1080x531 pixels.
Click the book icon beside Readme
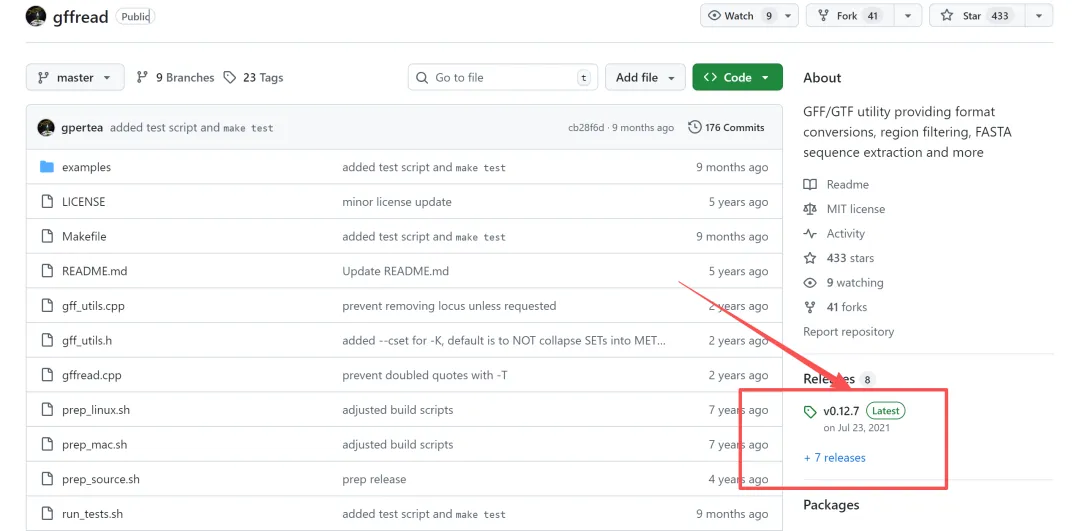pyautogui.click(x=810, y=185)
